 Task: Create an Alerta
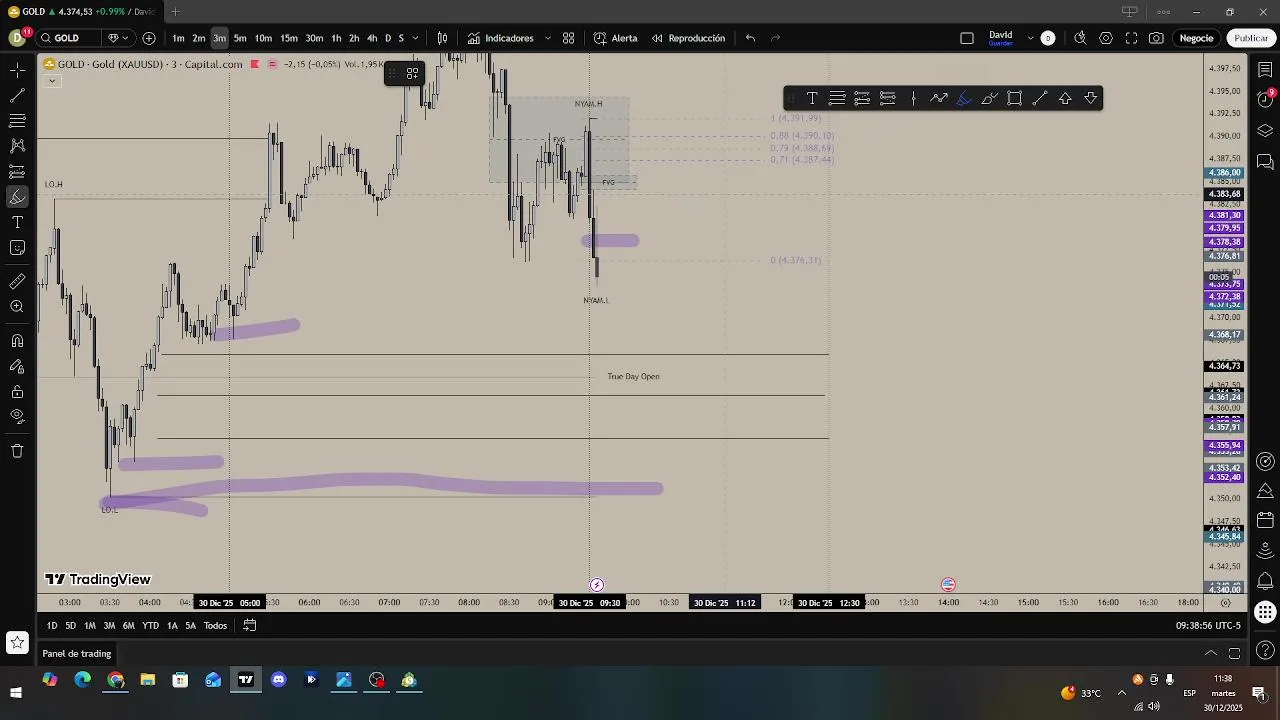[x=615, y=38]
